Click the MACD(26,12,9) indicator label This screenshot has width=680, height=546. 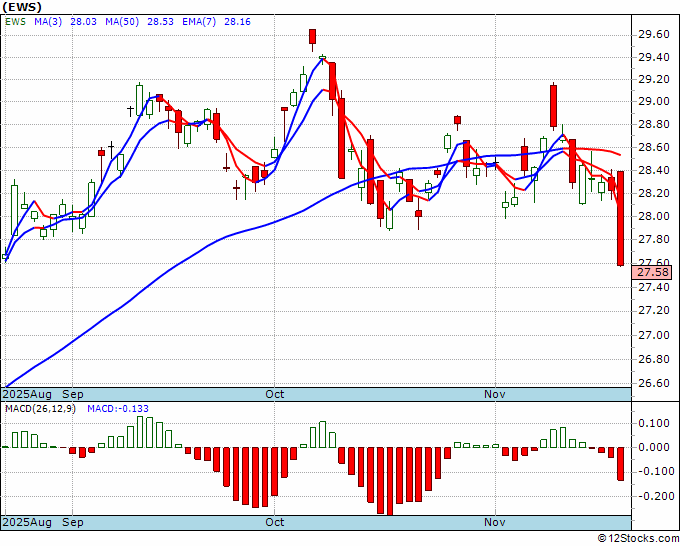click(x=40, y=409)
